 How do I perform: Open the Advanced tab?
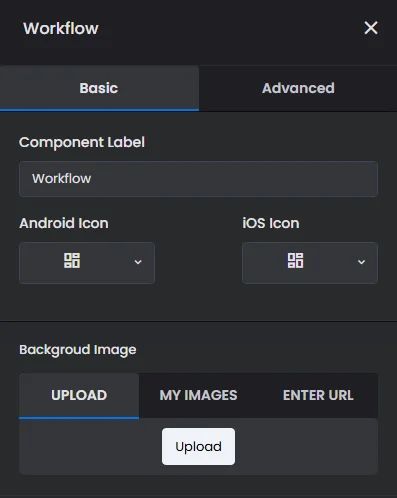pyautogui.click(x=298, y=88)
